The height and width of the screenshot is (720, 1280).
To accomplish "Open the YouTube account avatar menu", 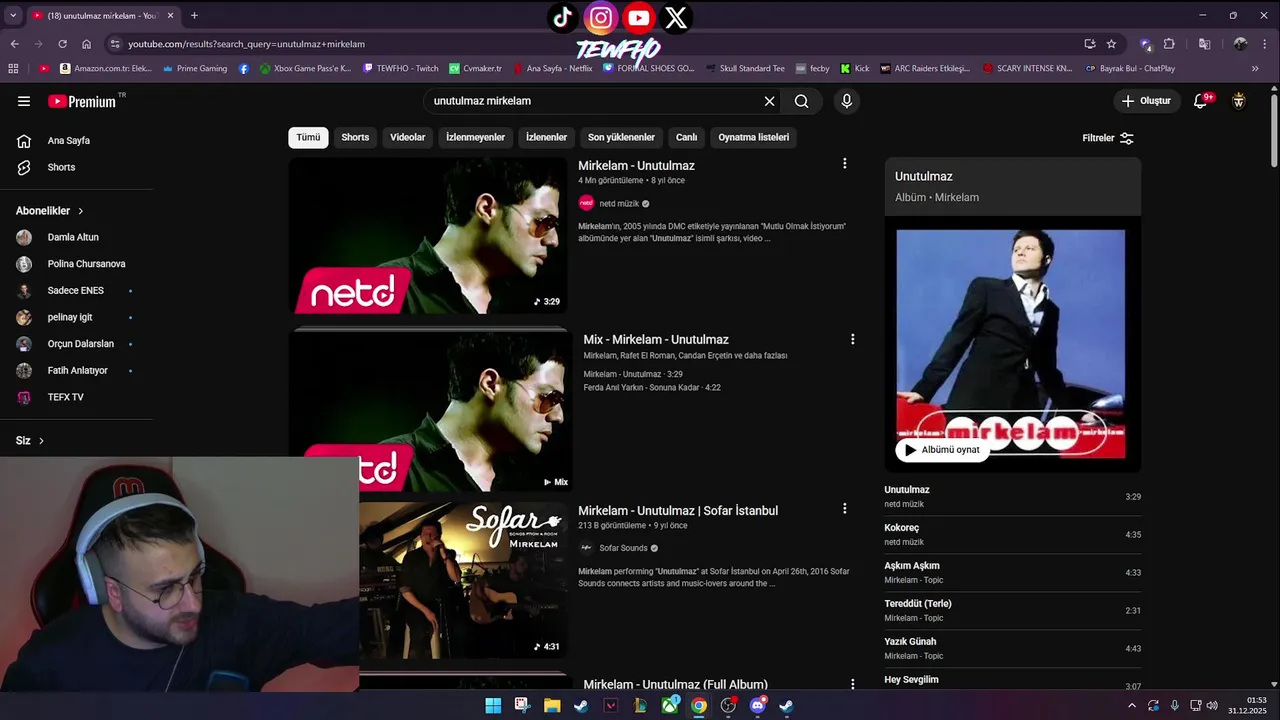I will (1239, 101).
